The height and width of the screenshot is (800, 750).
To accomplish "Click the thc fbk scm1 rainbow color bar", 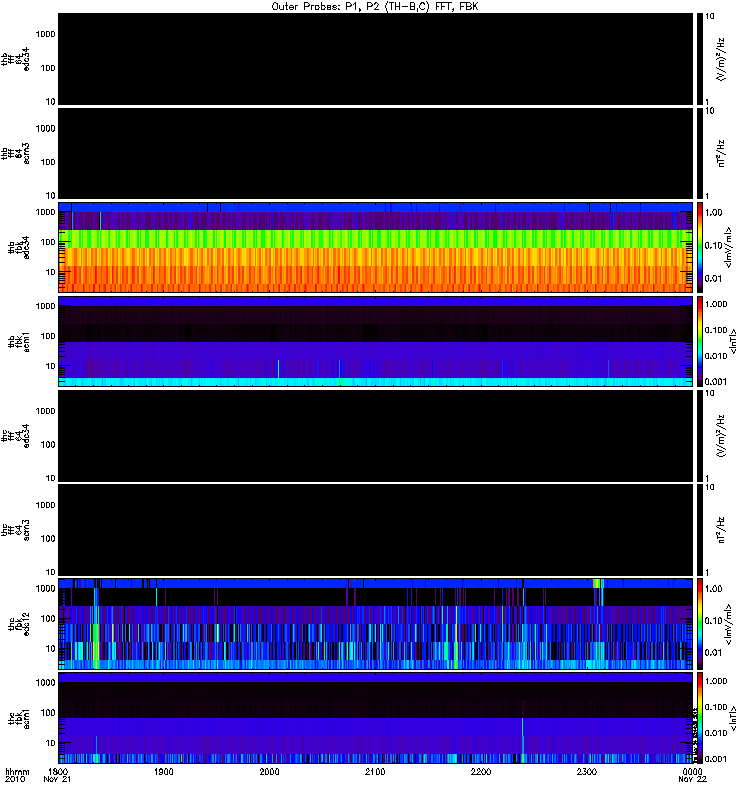I will 700,718.
